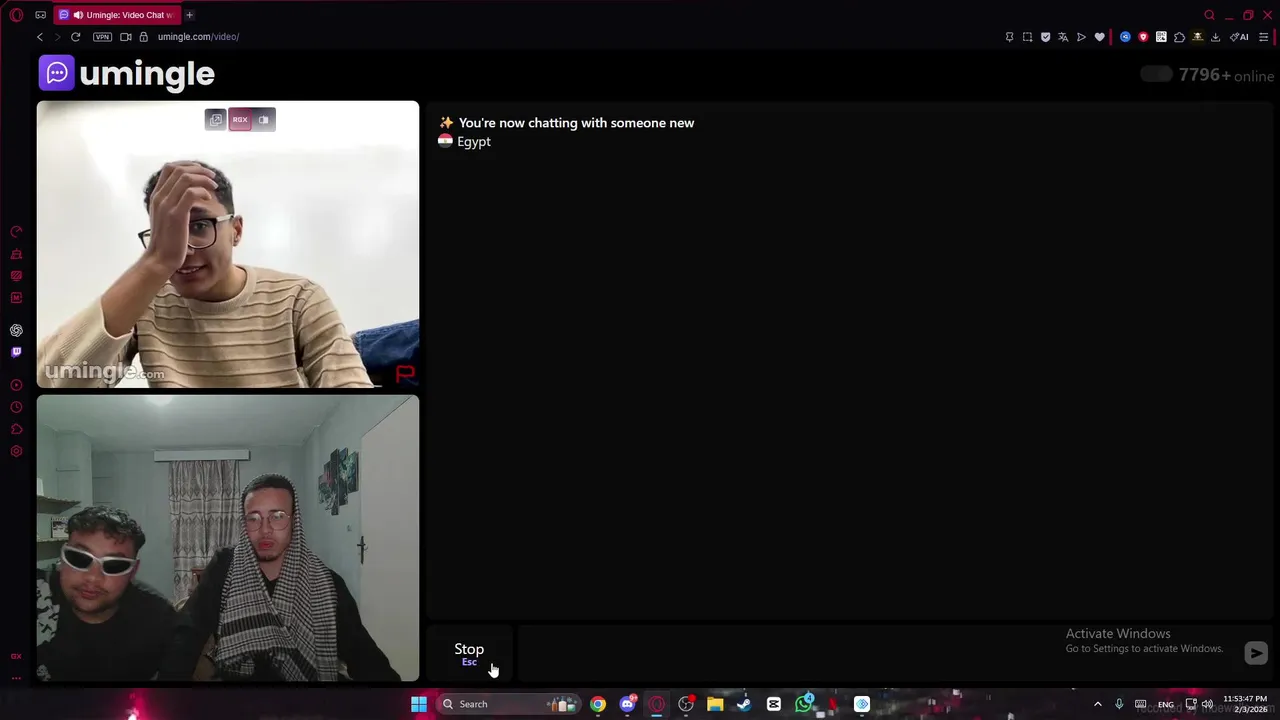1280x720 pixels.
Task: Open a new browser tab
Action: coord(189,15)
